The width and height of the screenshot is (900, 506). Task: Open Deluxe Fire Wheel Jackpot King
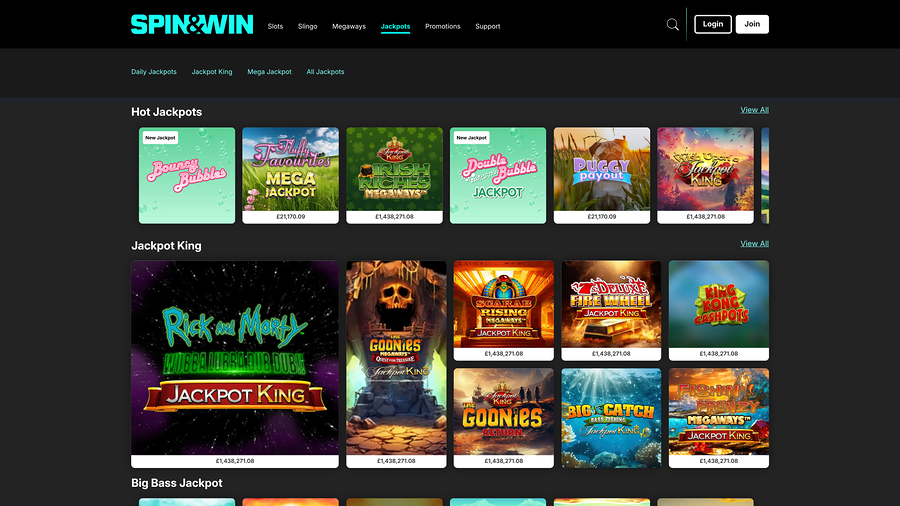(611, 310)
